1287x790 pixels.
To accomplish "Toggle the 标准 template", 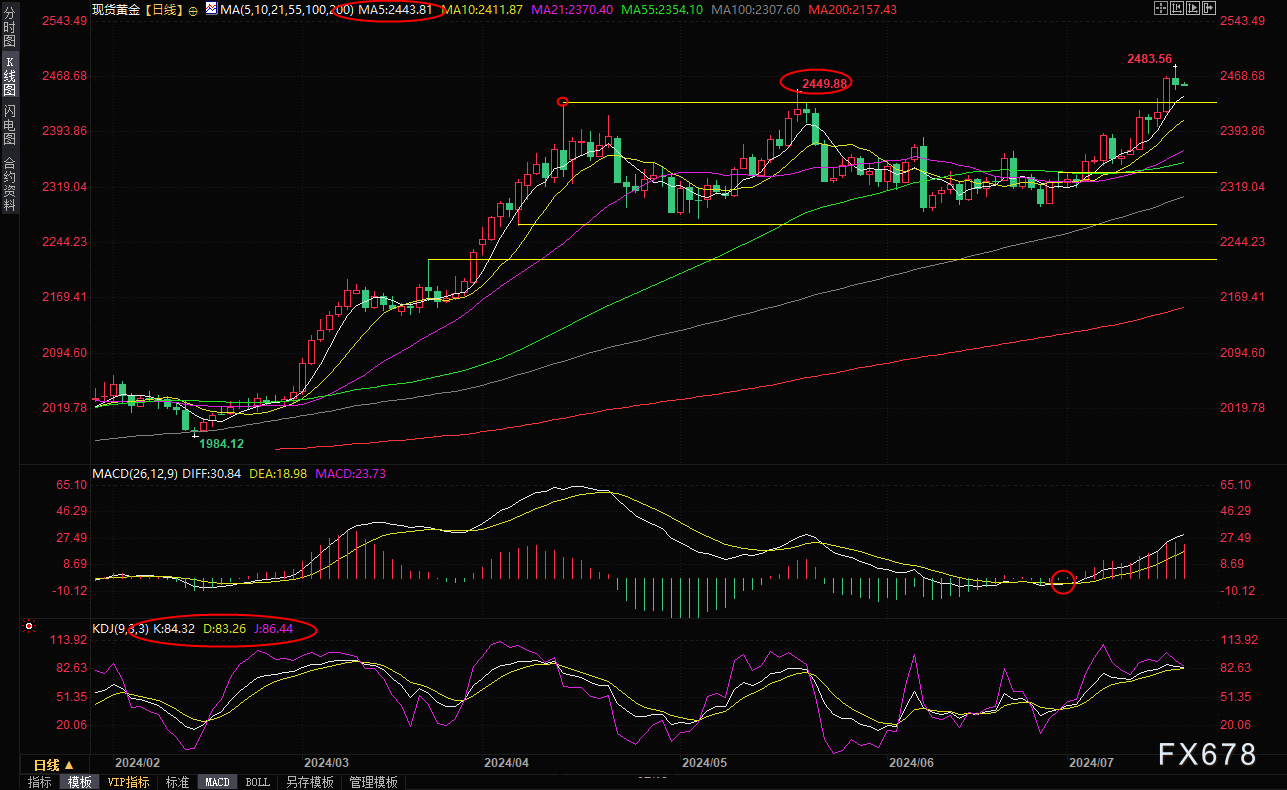I will click(x=177, y=782).
